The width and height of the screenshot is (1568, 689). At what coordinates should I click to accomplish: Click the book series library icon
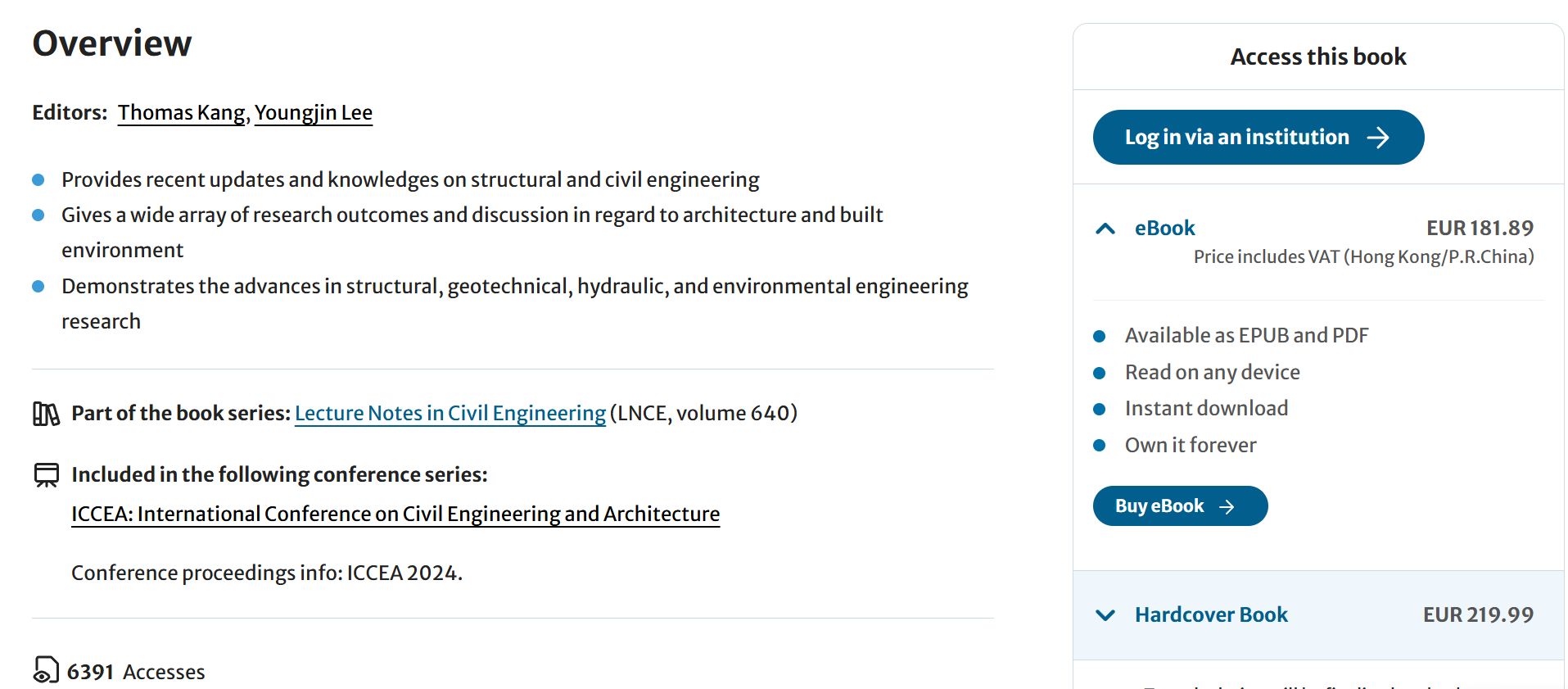tap(46, 414)
